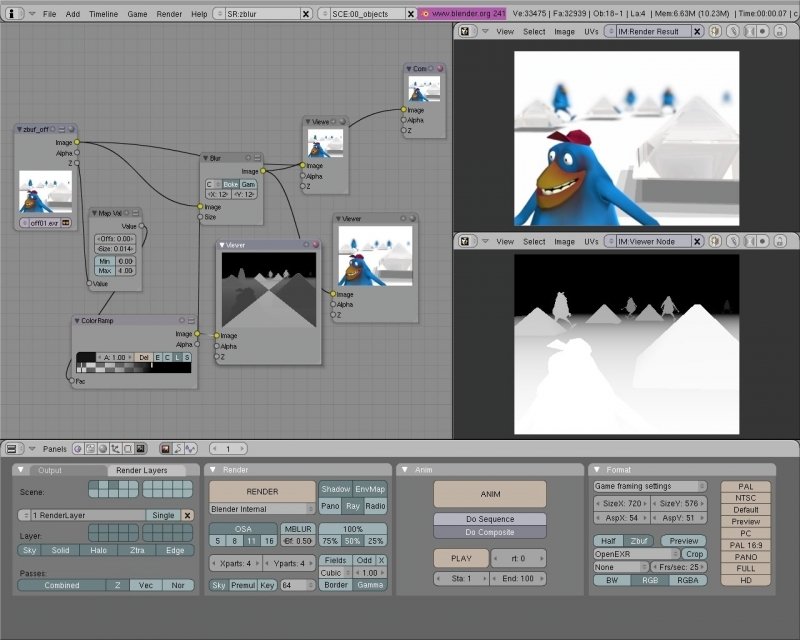This screenshot has height=640, width=800.
Task: Open the Help menu
Action: [199, 14]
